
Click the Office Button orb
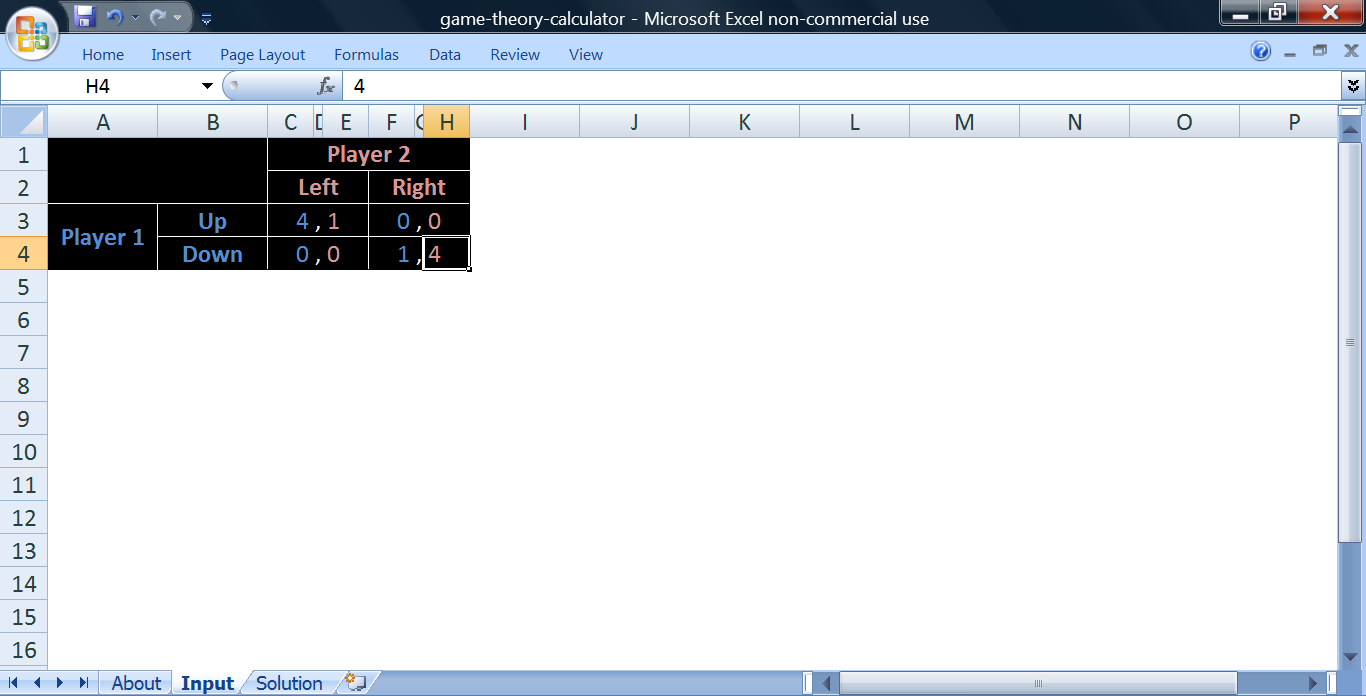coord(31,33)
